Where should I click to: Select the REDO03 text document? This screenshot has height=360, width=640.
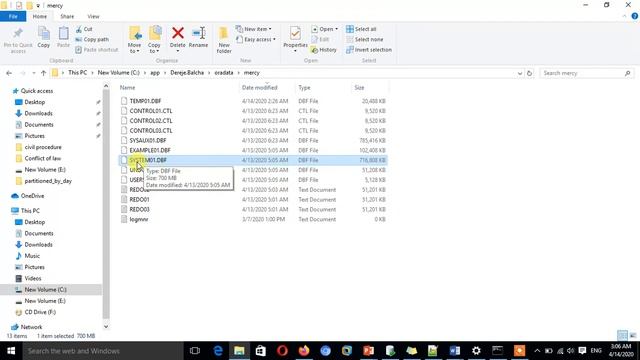pyautogui.click(x=140, y=209)
